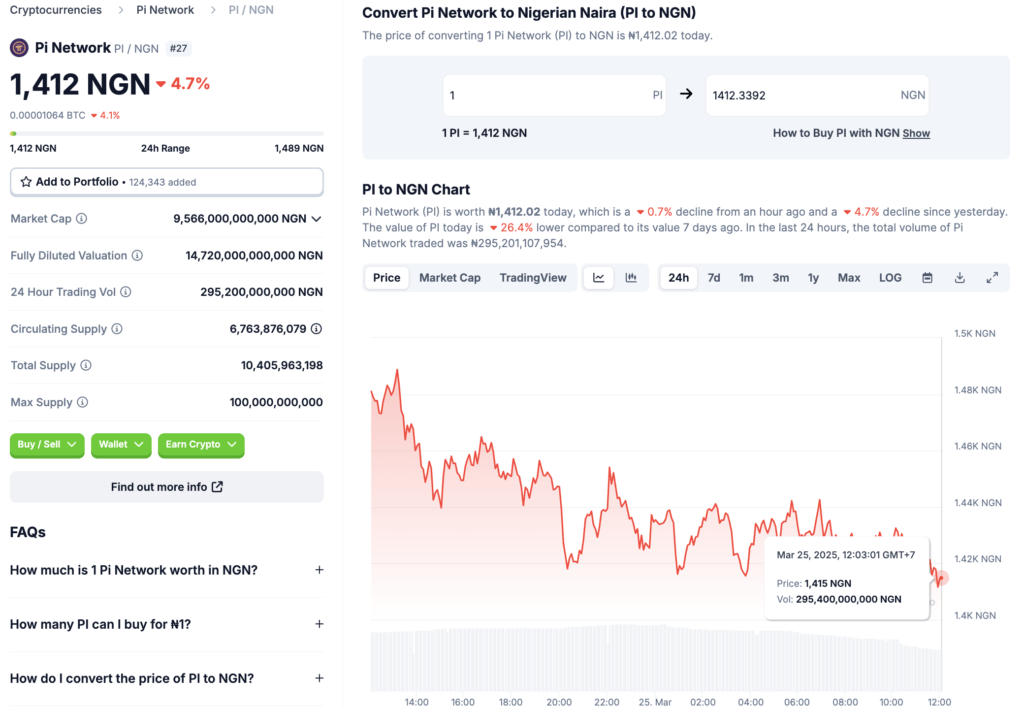Click the conversion arrow between PI and NGN
The height and width of the screenshot is (707, 1024).
tap(686, 94)
